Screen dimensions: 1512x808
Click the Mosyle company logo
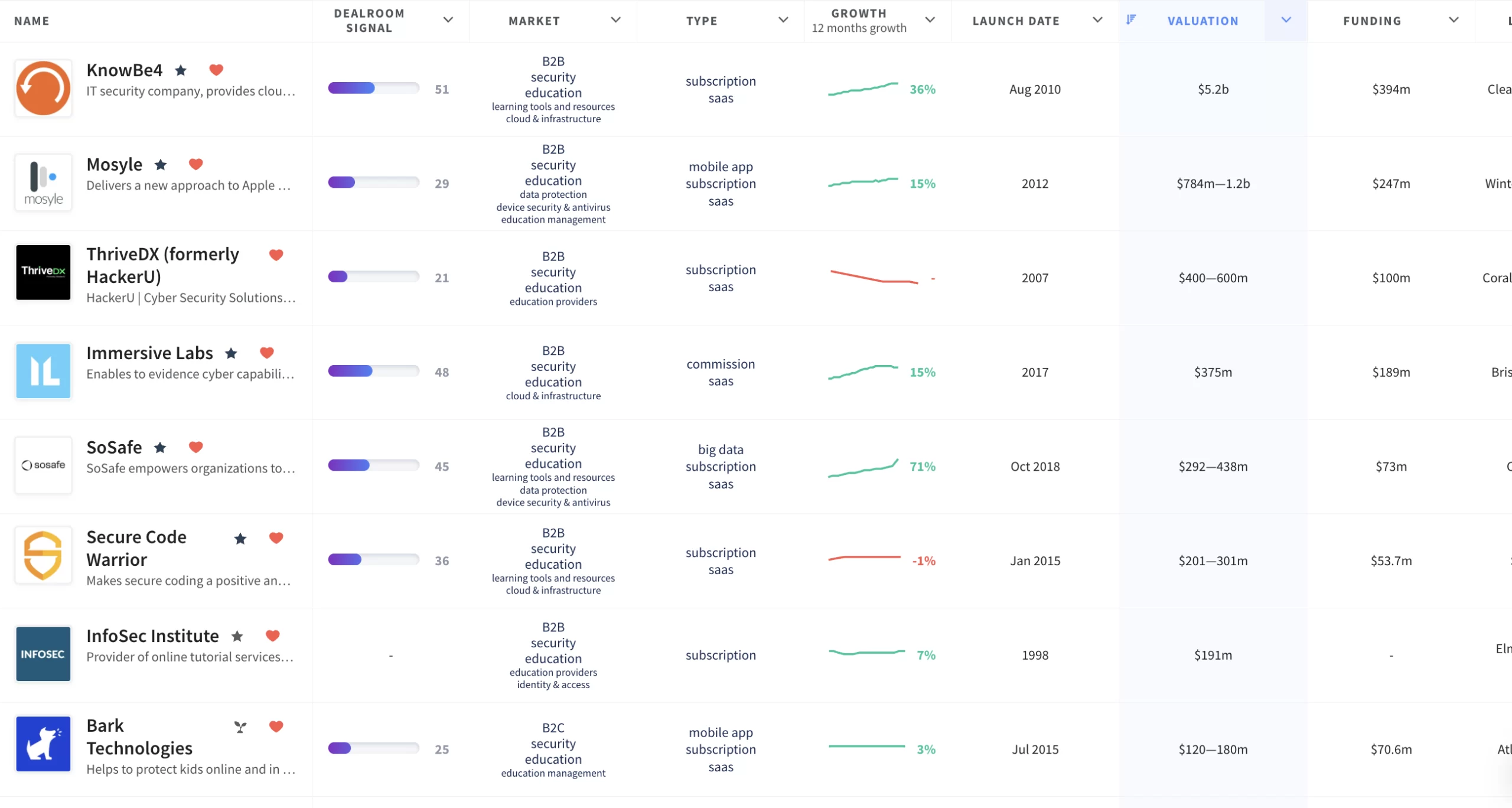pyautogui.click(x=43, y=183)
